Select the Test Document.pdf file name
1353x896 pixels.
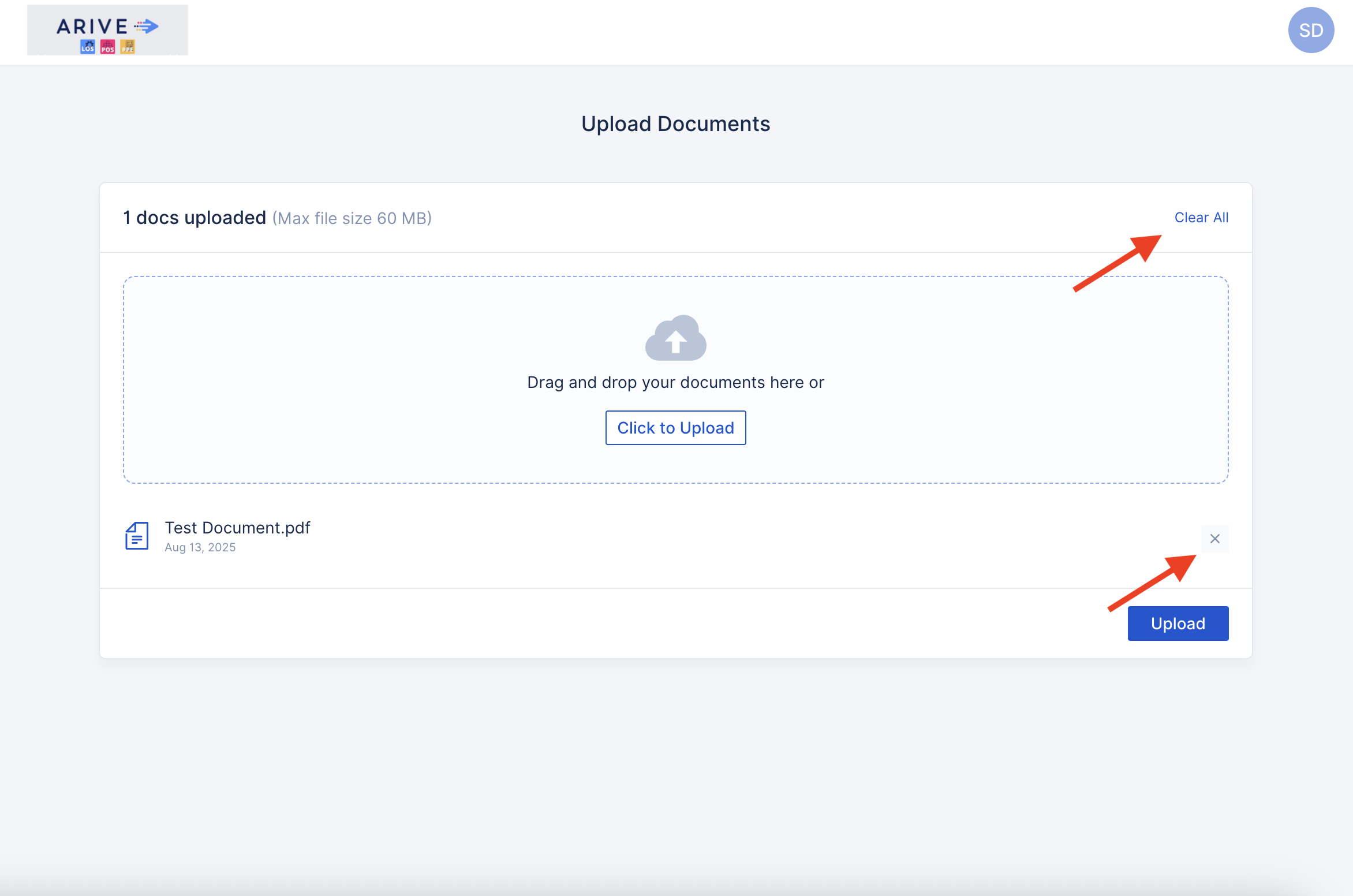(x=237, y=528)
